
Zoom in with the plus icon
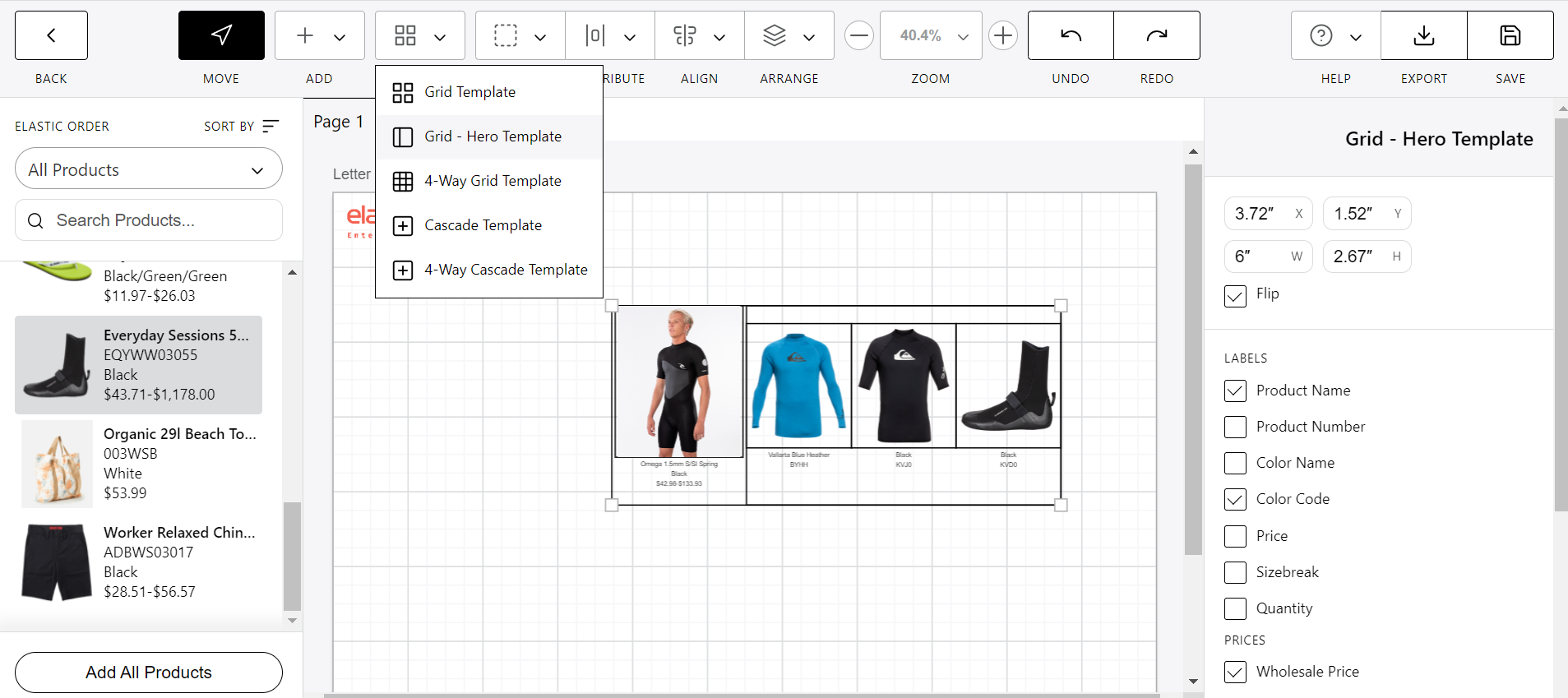tap(1002, 35)
